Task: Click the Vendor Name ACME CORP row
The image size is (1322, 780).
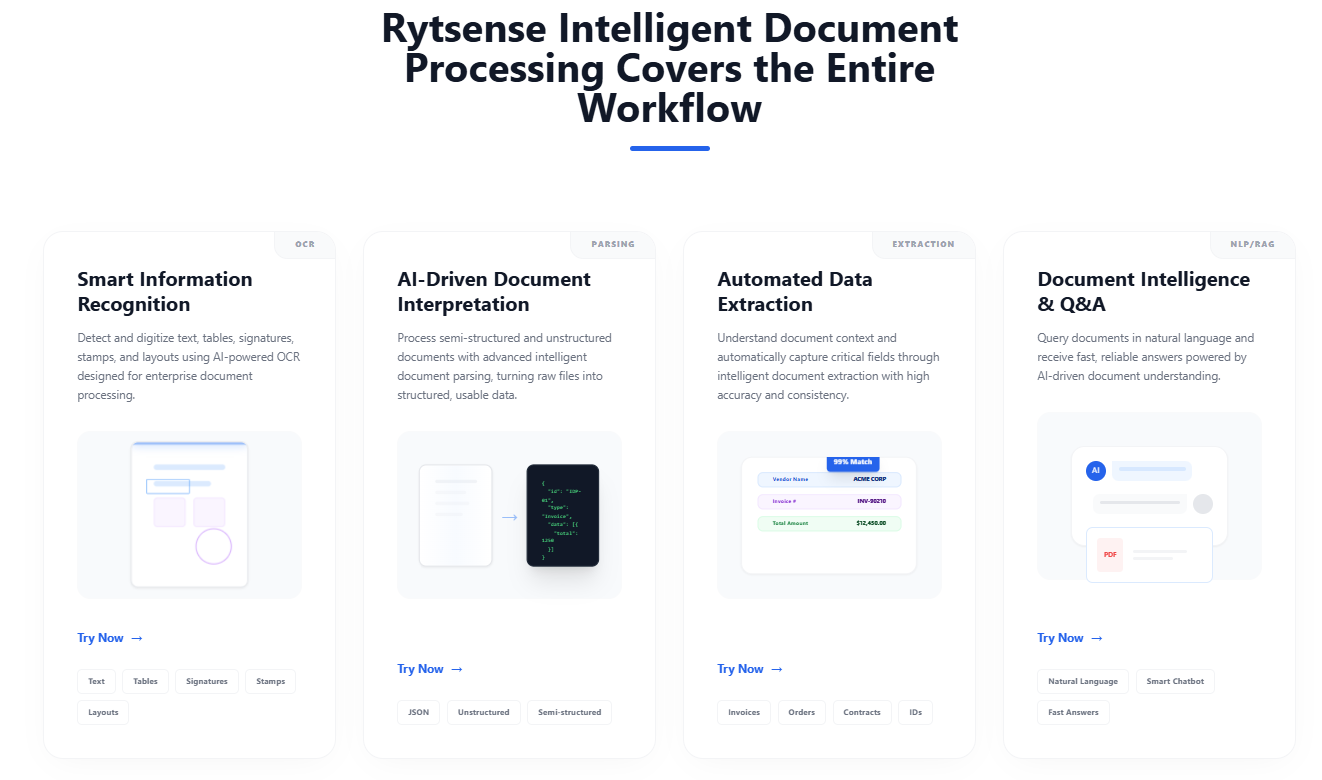Action: click(829, 479)
